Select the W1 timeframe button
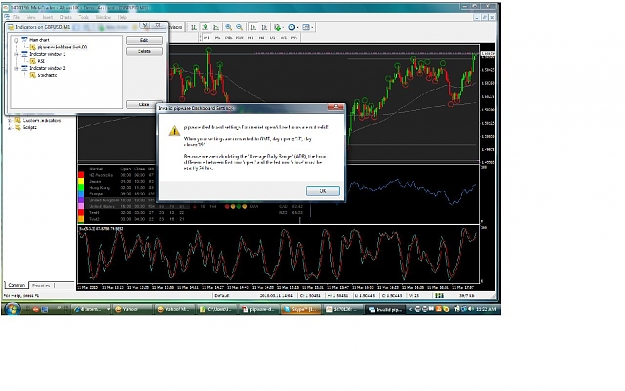 283,38
